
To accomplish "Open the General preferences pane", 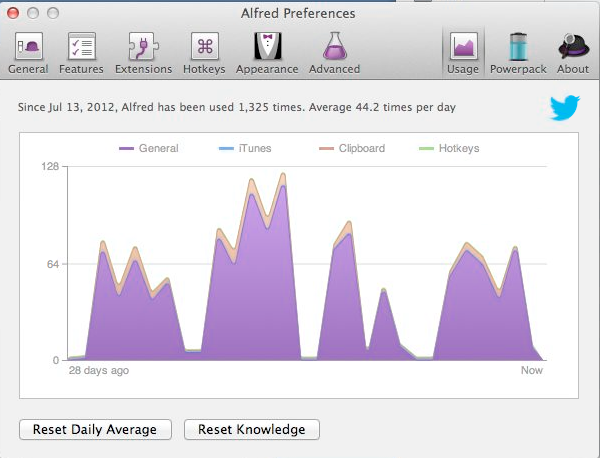I will [28, 53].
